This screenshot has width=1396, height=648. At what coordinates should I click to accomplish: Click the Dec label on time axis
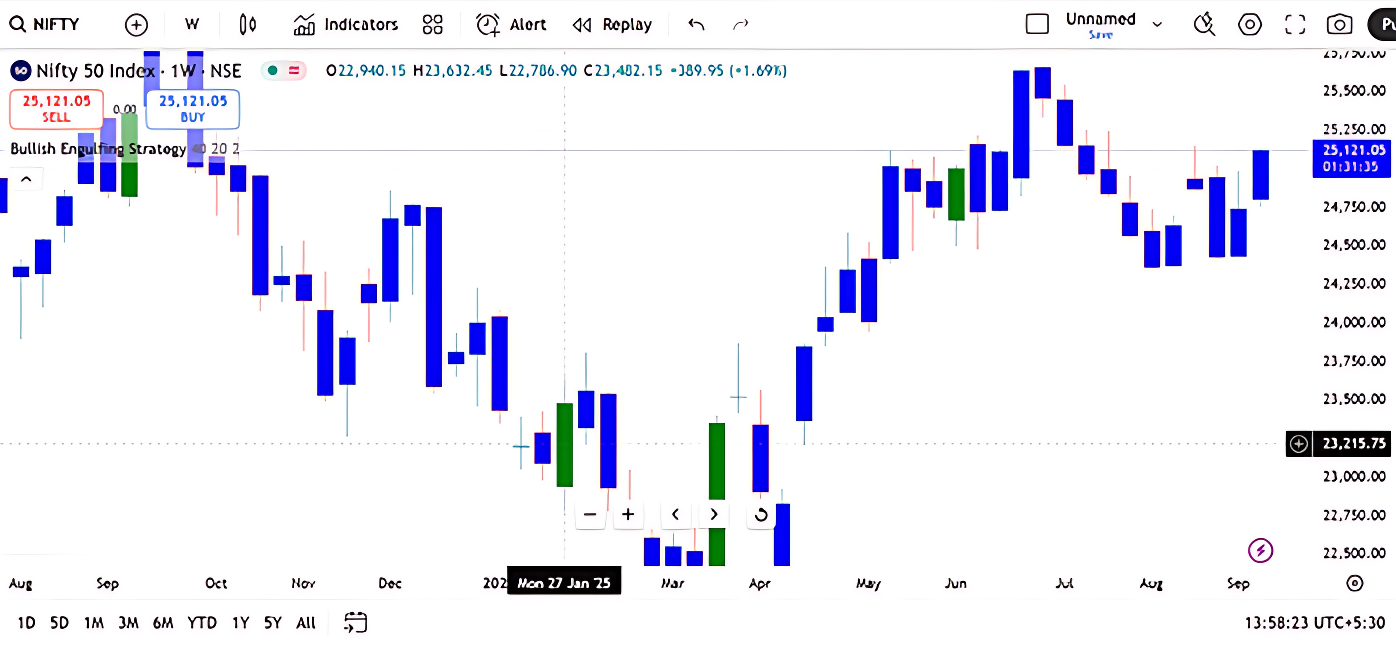pos(390,583)
